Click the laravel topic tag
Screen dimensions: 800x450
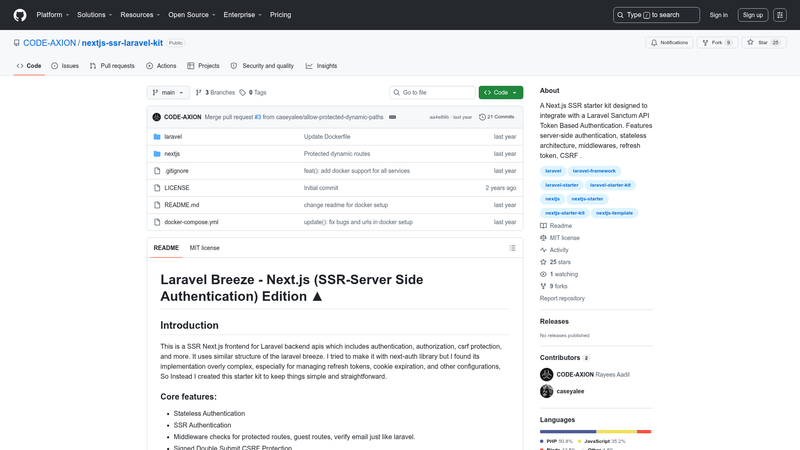(x=553, y=171)
